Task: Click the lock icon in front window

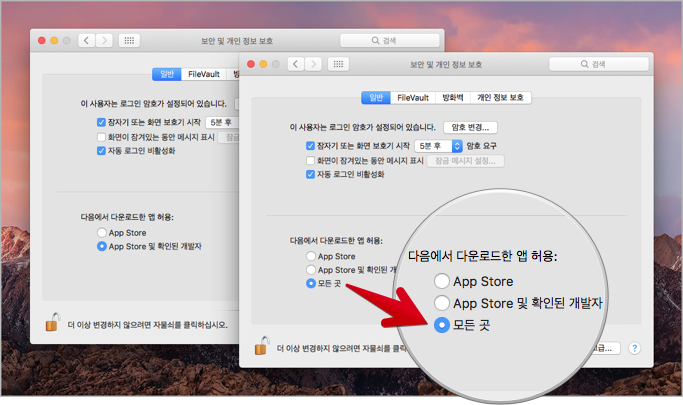Action: (262, 346)
